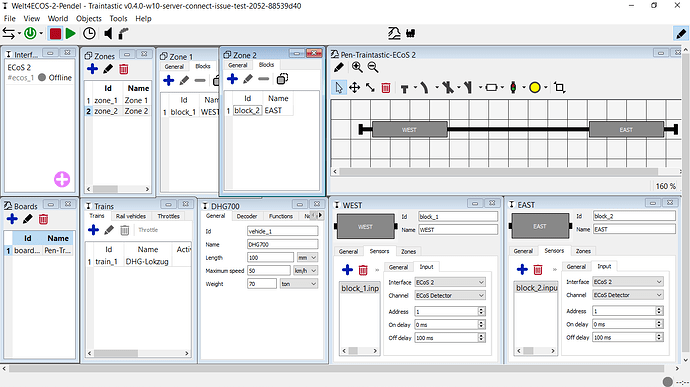The width and height of the screenshot is (690, 387).
Task: Switch to General tab in Zone 2 window
Action: 238,65
